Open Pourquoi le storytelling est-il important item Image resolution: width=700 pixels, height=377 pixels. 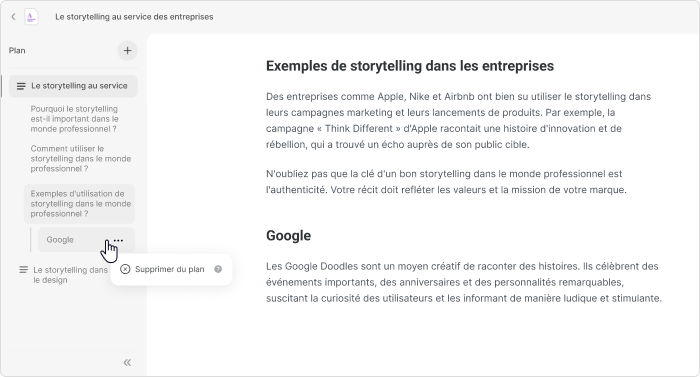tap(75, 119)
